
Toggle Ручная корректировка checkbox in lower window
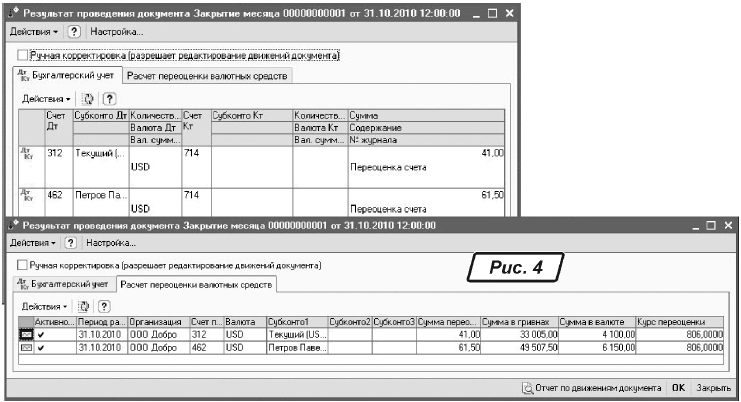coord(22,265)
